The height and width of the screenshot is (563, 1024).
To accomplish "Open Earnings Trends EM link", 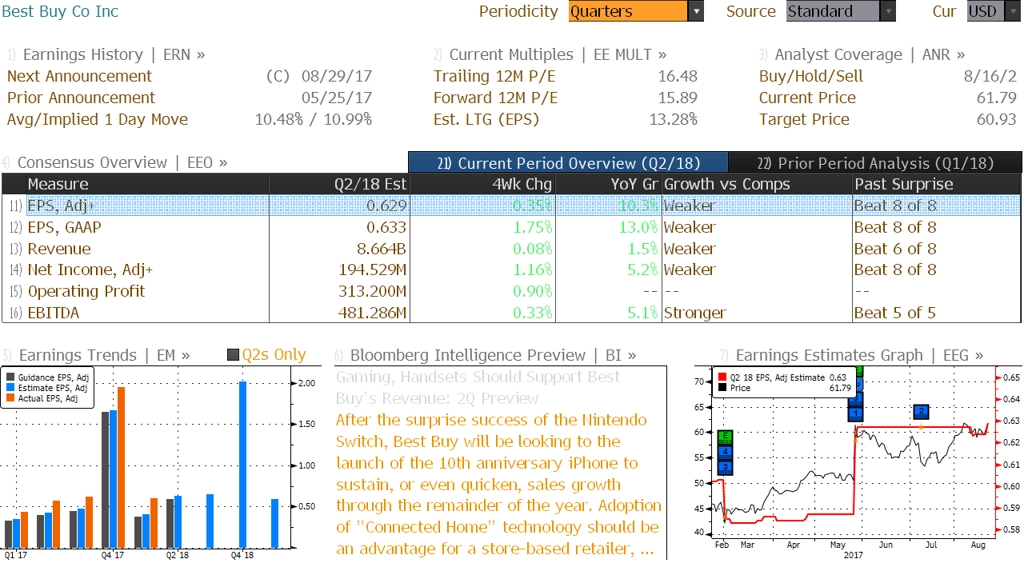I will pos(104,355).
